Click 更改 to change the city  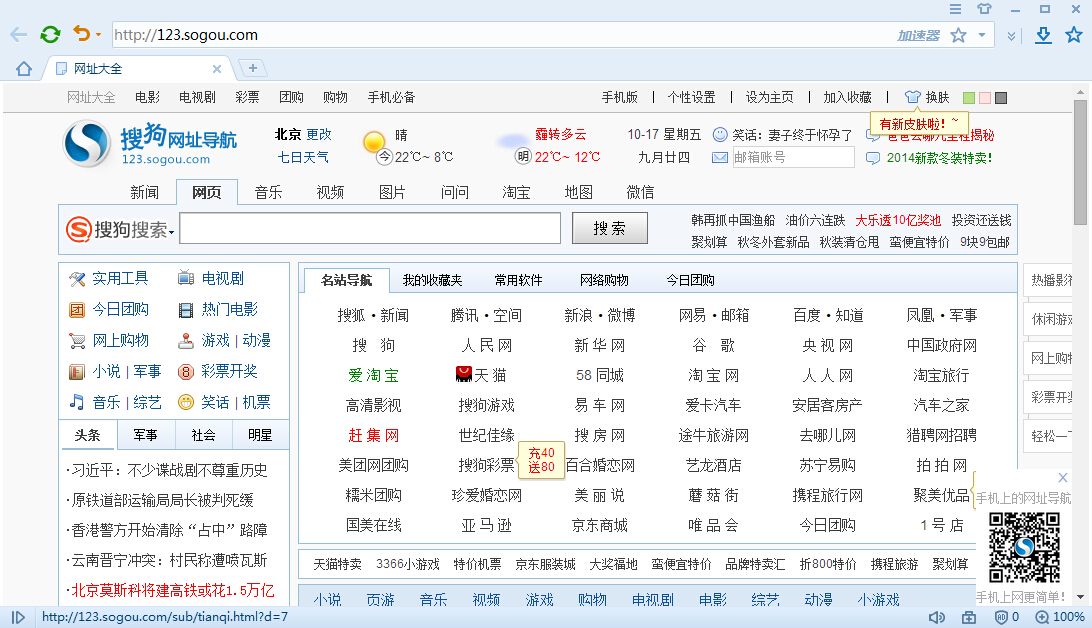[319, 134]
